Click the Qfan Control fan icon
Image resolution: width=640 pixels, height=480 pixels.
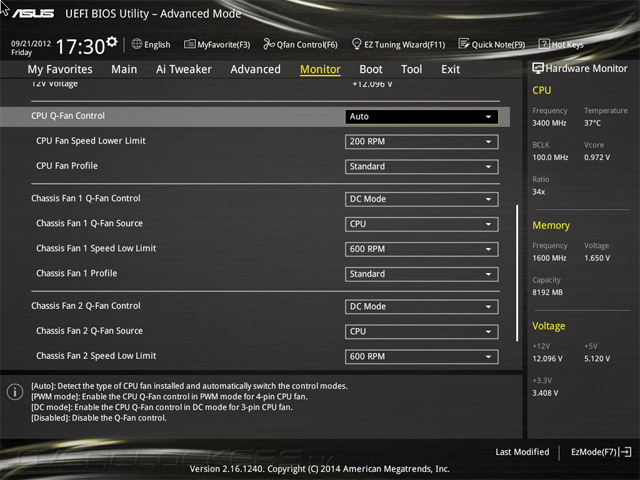(x=269, y=44)
